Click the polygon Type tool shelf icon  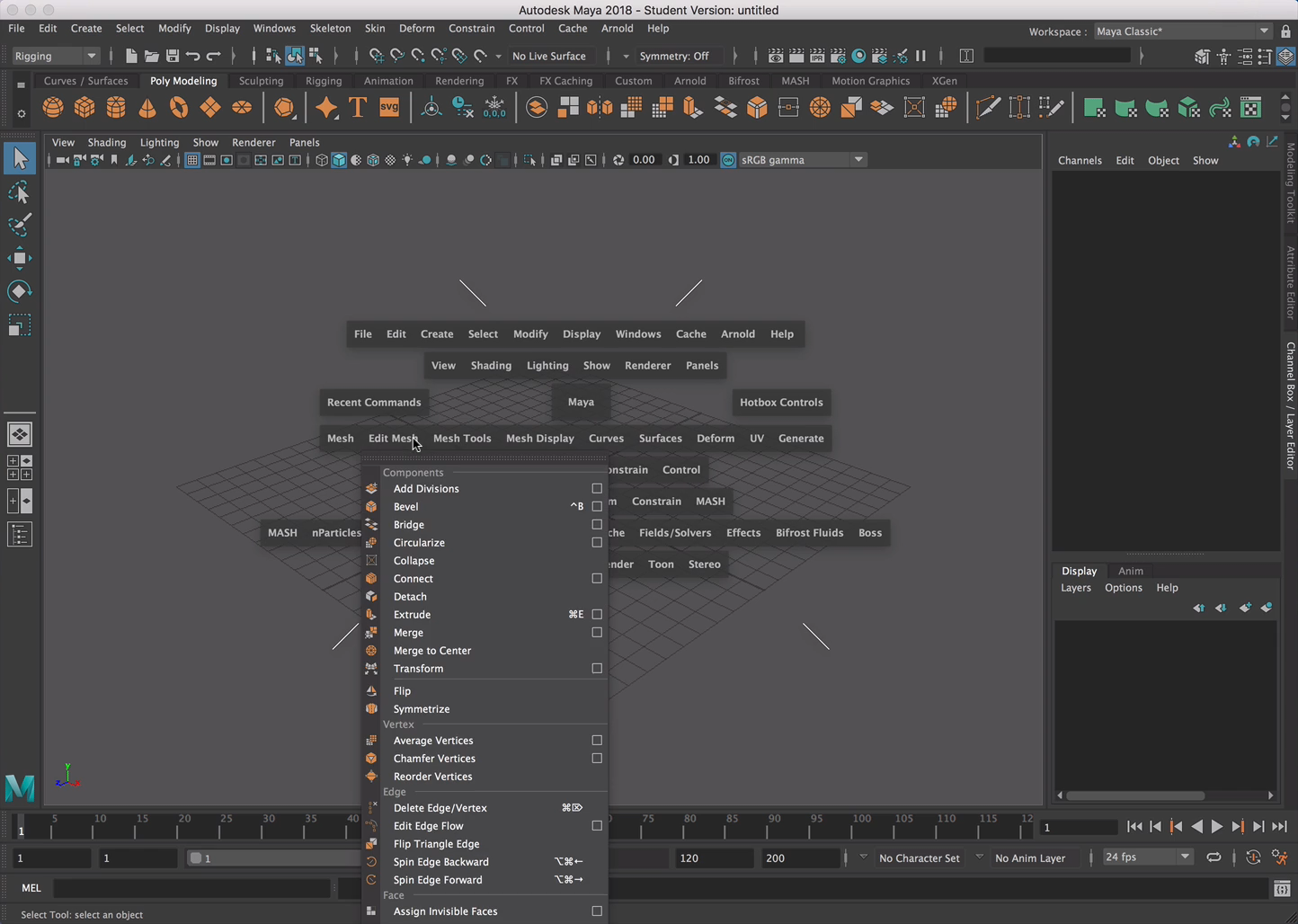[358, 108]
